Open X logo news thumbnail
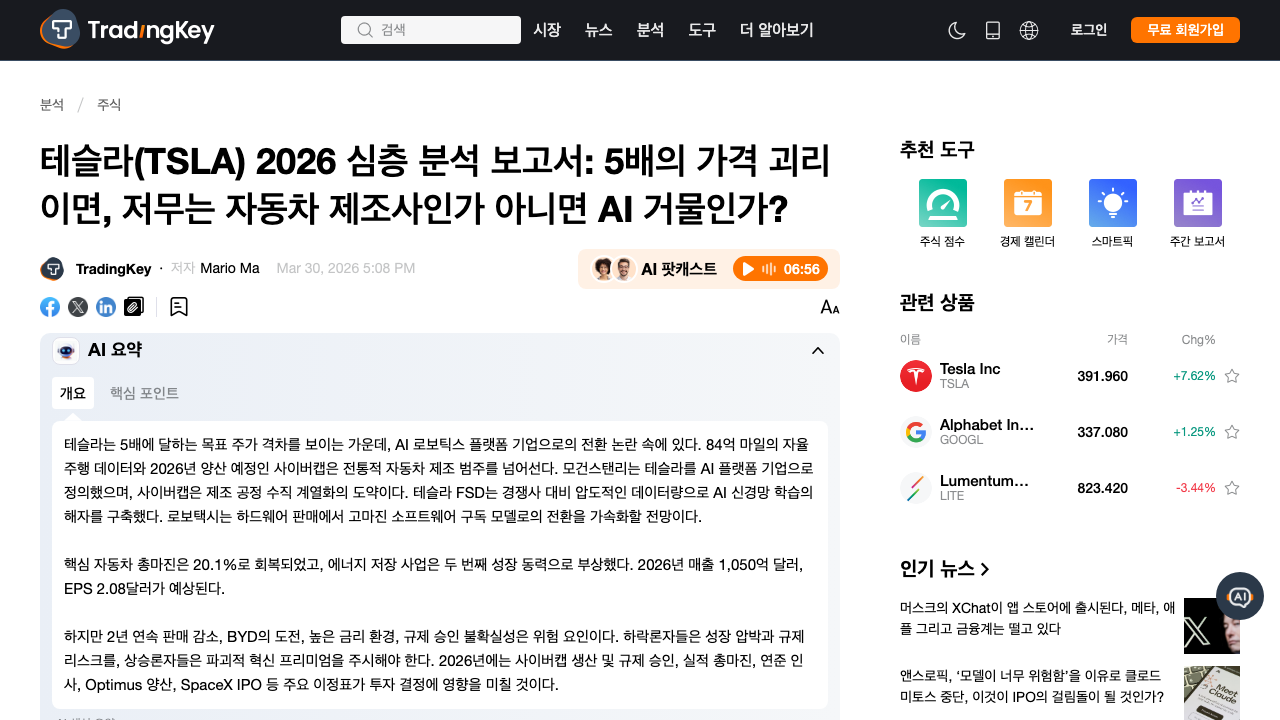1280x720 pixels. (x=1212, y=626)
